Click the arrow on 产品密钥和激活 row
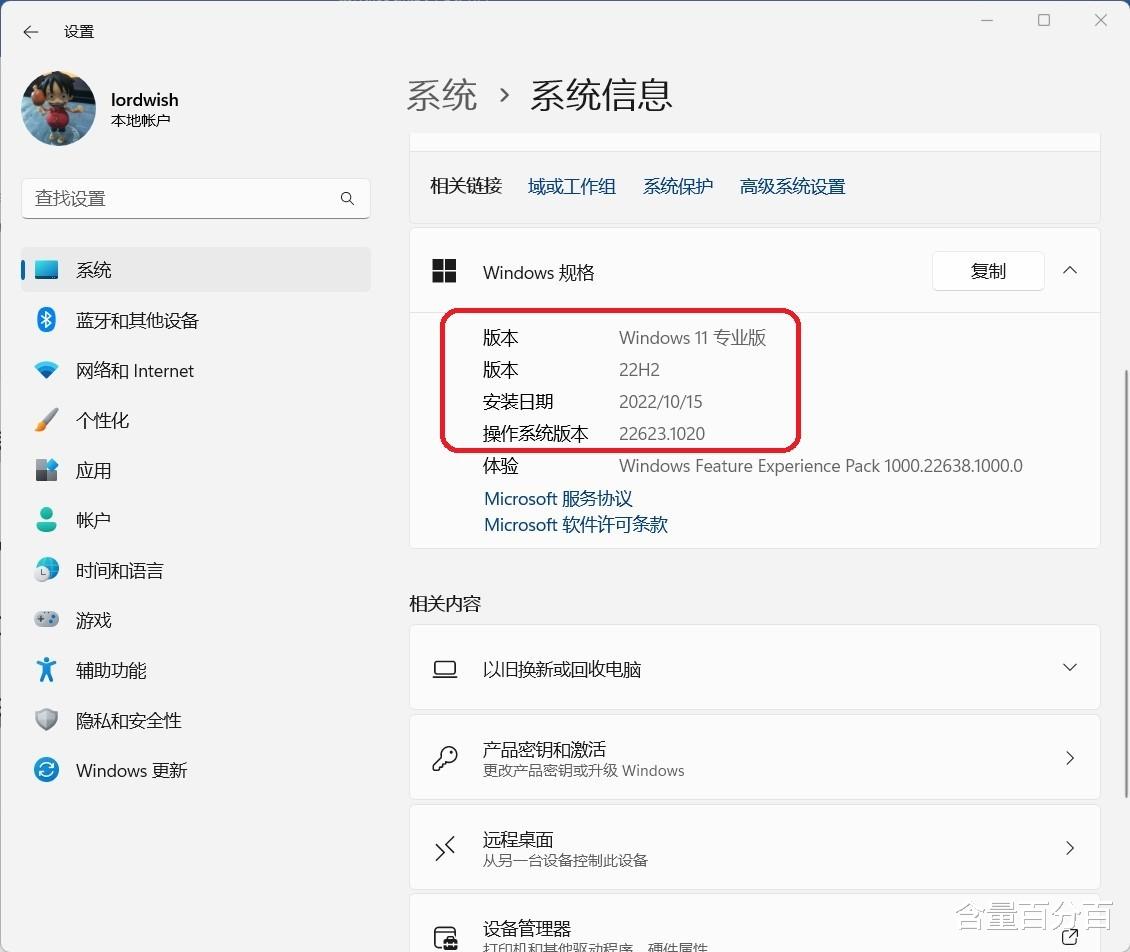 (x=1069, y=757)
